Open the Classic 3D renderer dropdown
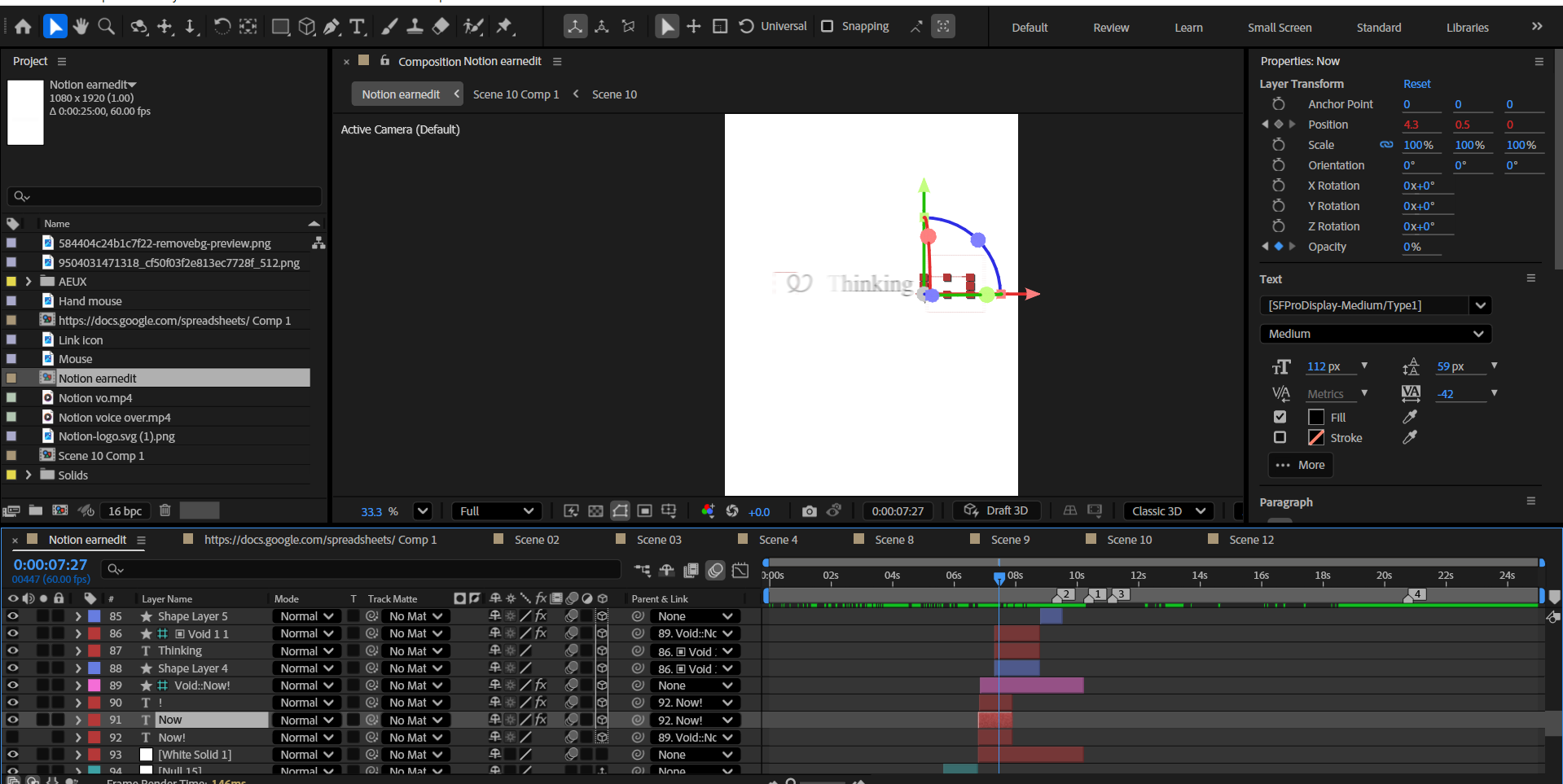The width and height of the screenshot is (1563, 784). (1168, 511)
